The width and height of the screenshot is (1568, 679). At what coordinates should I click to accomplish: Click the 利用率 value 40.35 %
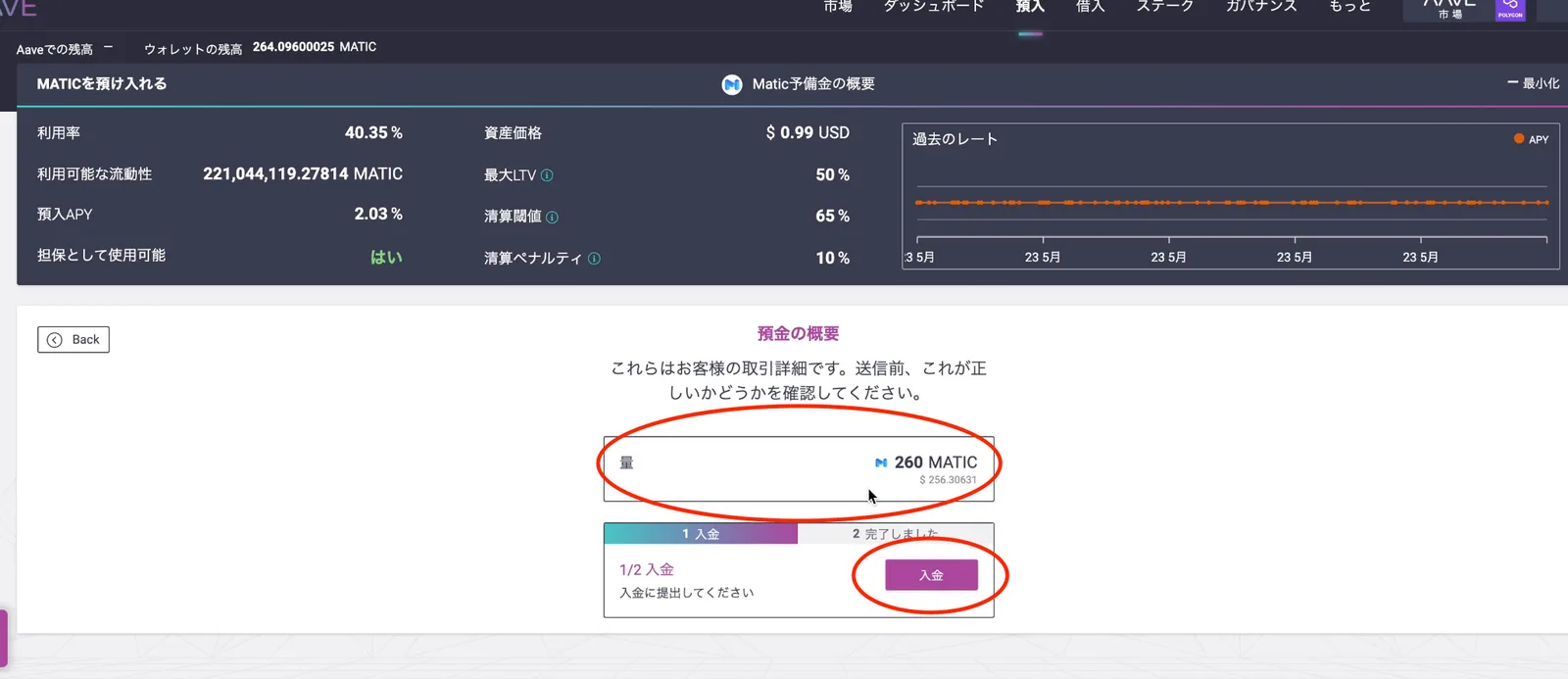373,132
